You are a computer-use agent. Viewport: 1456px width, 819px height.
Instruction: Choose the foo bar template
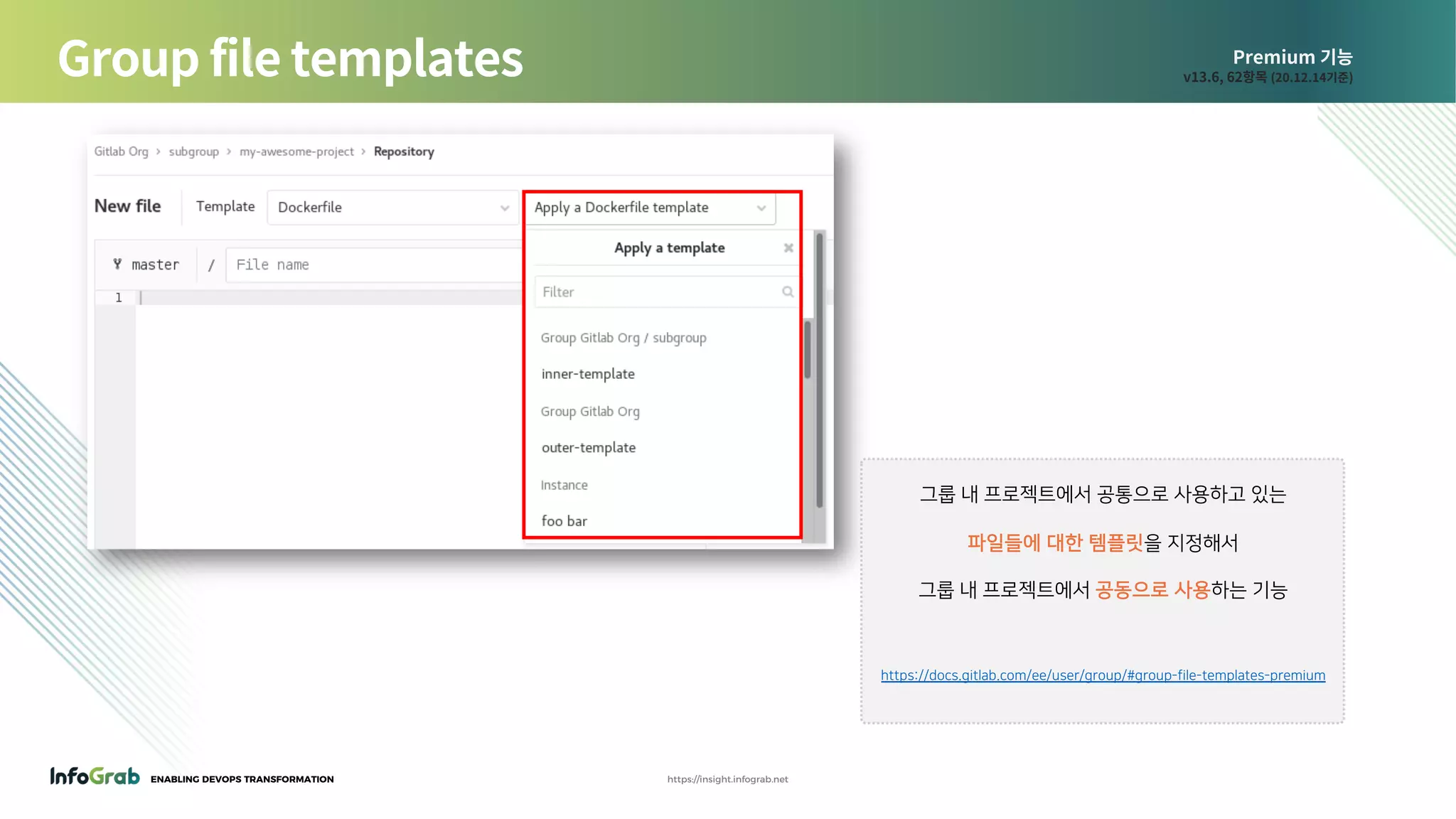[x=564, y=521]
